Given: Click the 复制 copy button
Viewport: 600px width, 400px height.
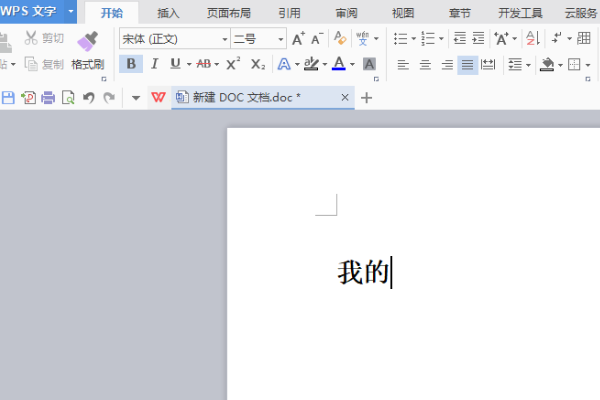Looking at the screenshot, I should (x=44, y=64).
